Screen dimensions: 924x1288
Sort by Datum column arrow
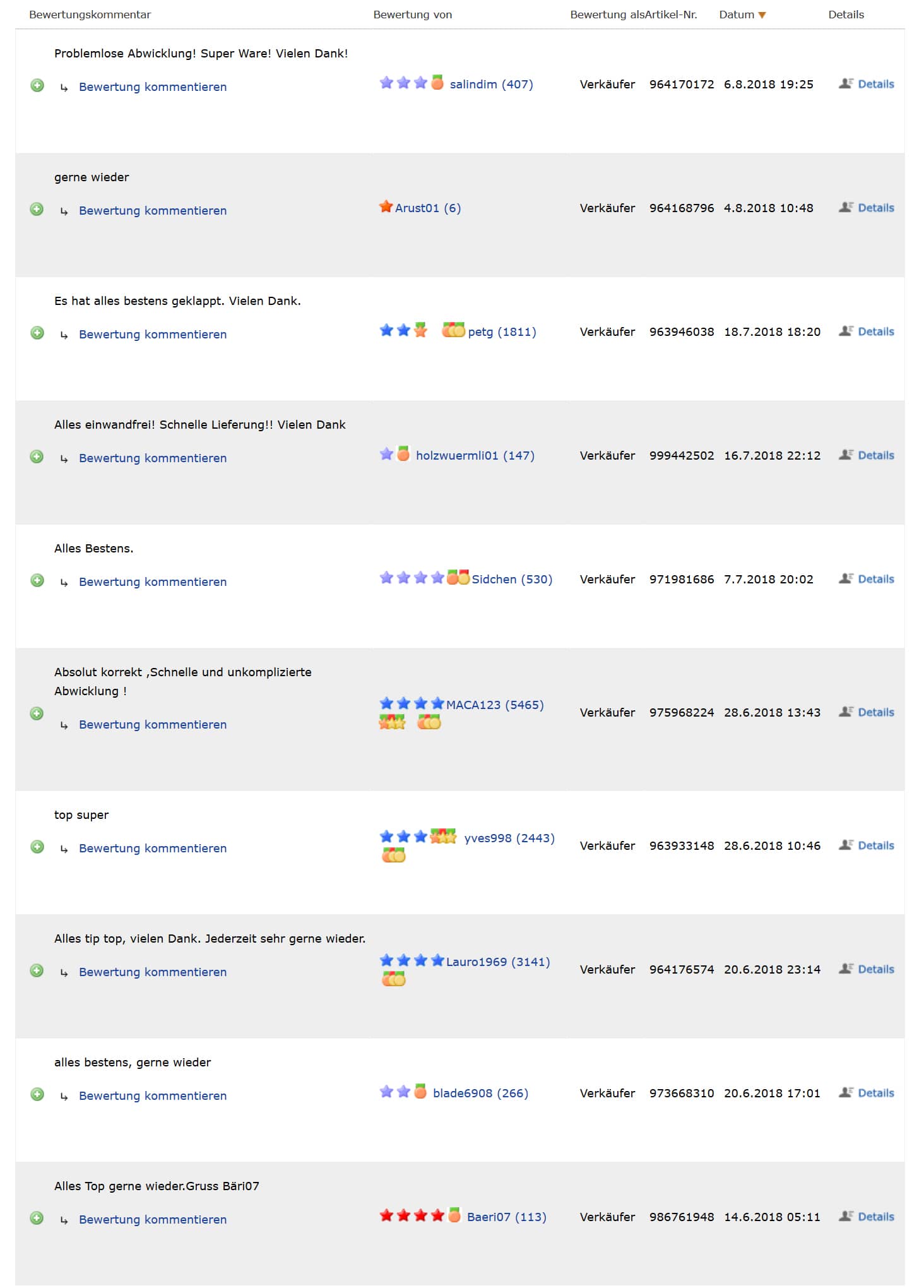click(x=762, y=15)
